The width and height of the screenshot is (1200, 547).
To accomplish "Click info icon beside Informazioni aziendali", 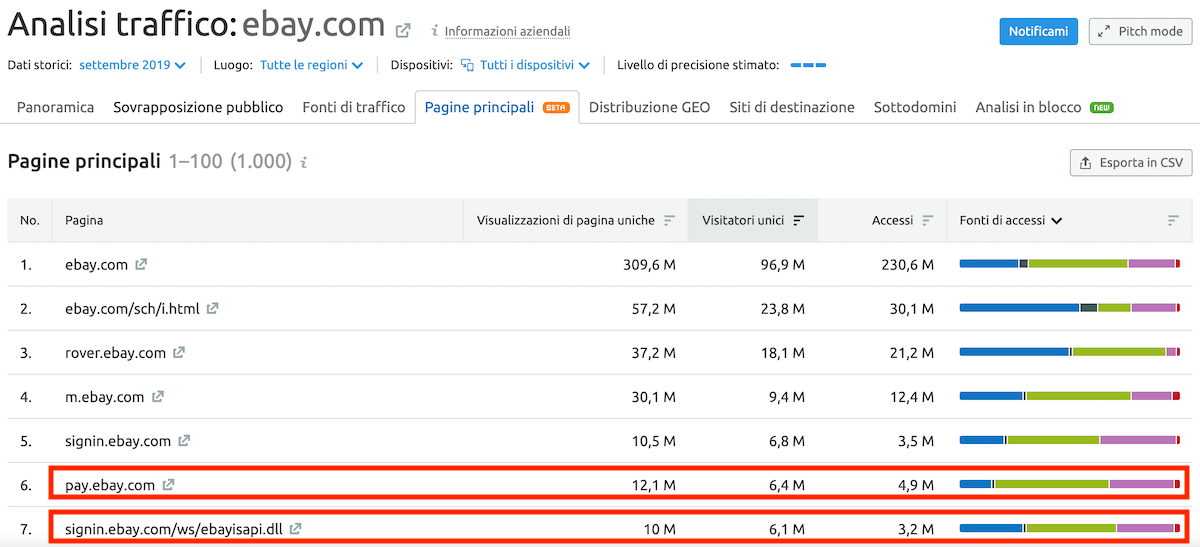I will point(434,32).
